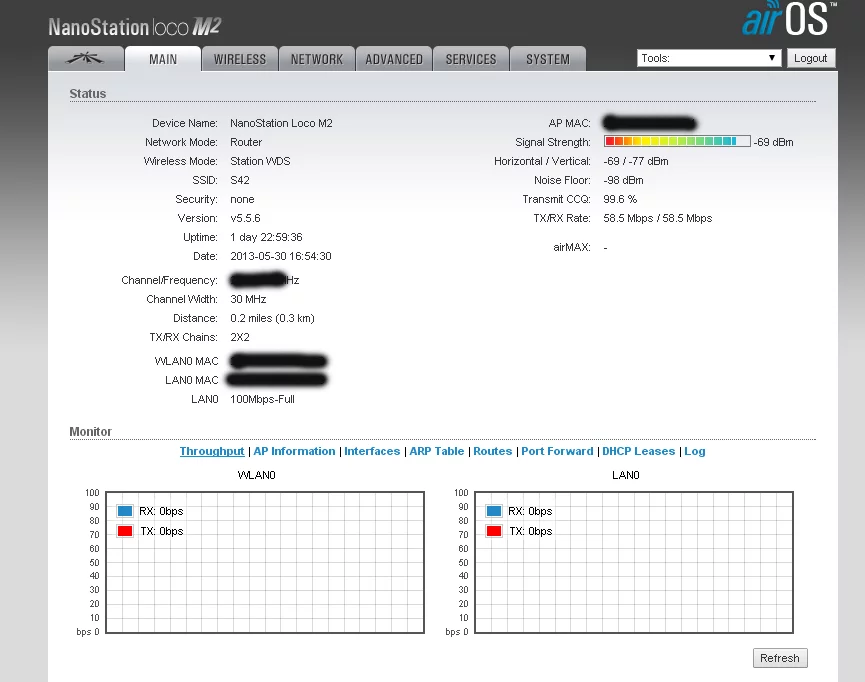This screenshot has height=682, width=865.
Task: Click the Logout button
Action: pyautogui.click(x=810, y=58)
